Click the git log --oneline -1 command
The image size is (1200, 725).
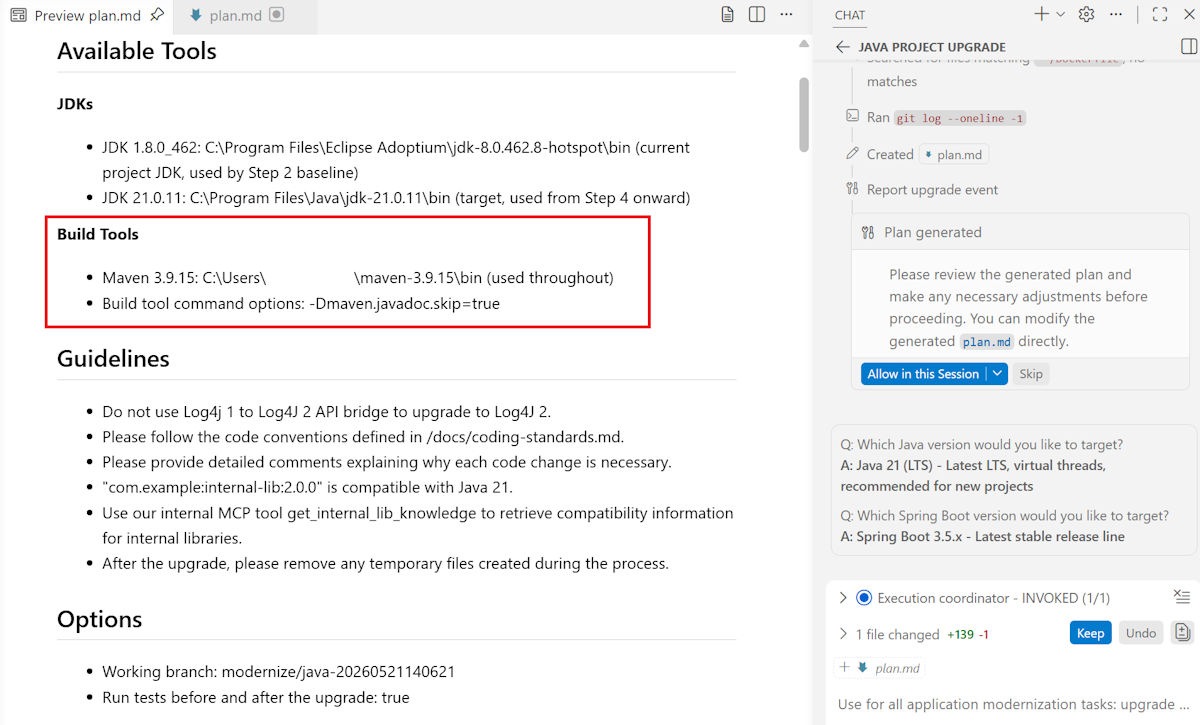[960, 118]
